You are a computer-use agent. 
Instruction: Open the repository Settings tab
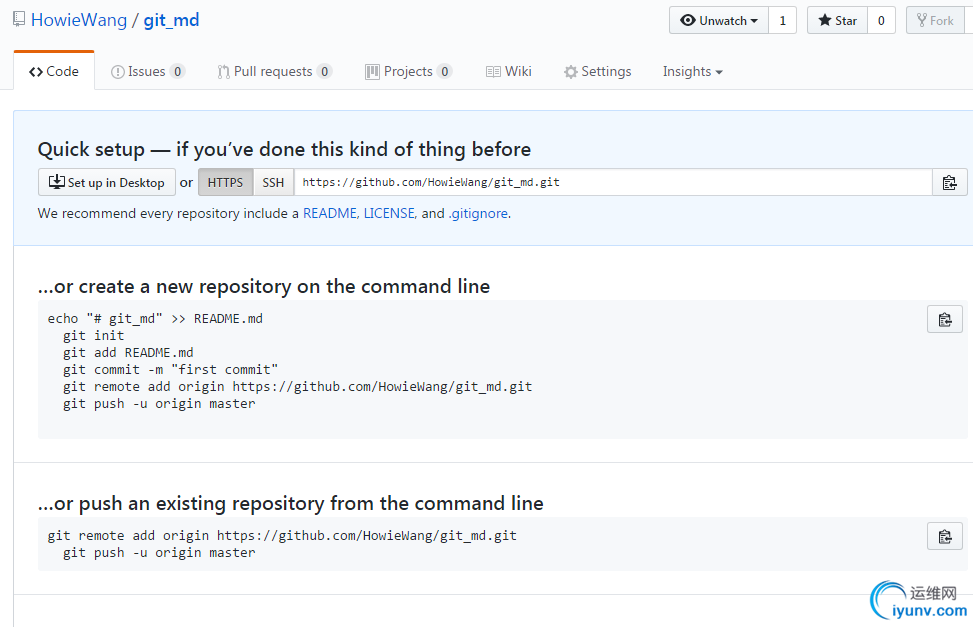(598, 71)
